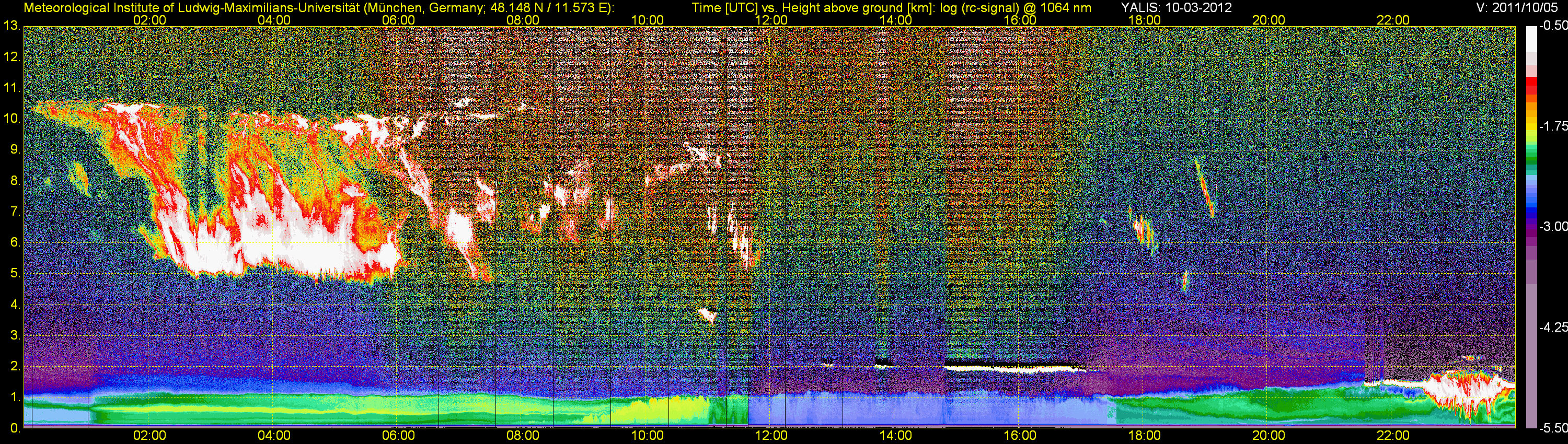
Task: Click the height axis label '10.'
Action: pos(11,119)
